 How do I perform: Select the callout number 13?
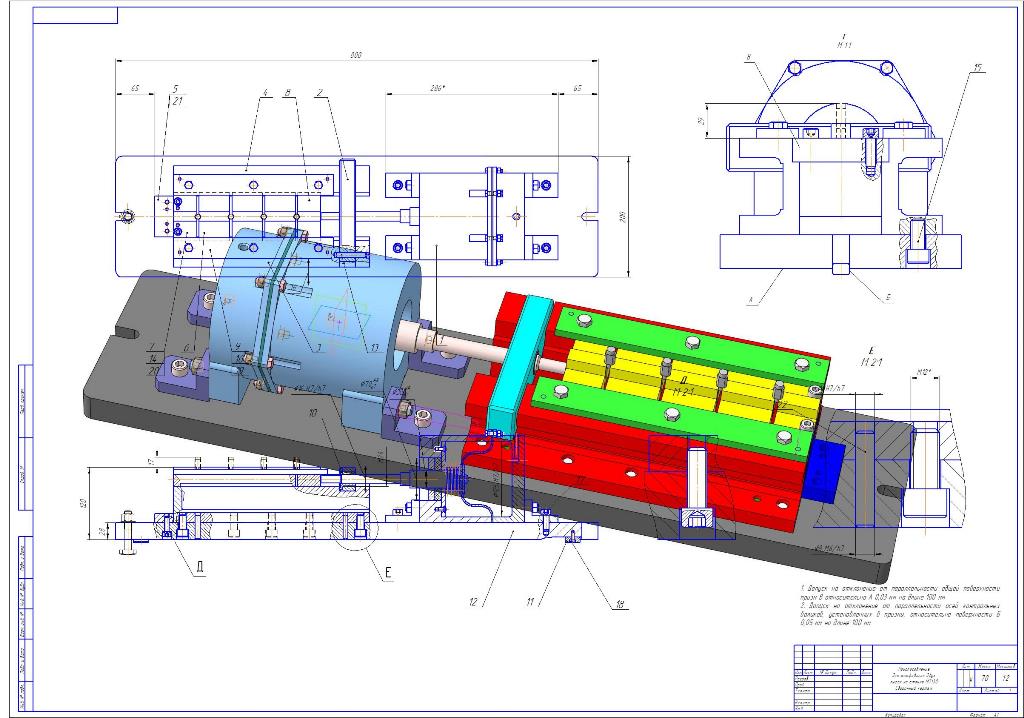click(374, 348)
